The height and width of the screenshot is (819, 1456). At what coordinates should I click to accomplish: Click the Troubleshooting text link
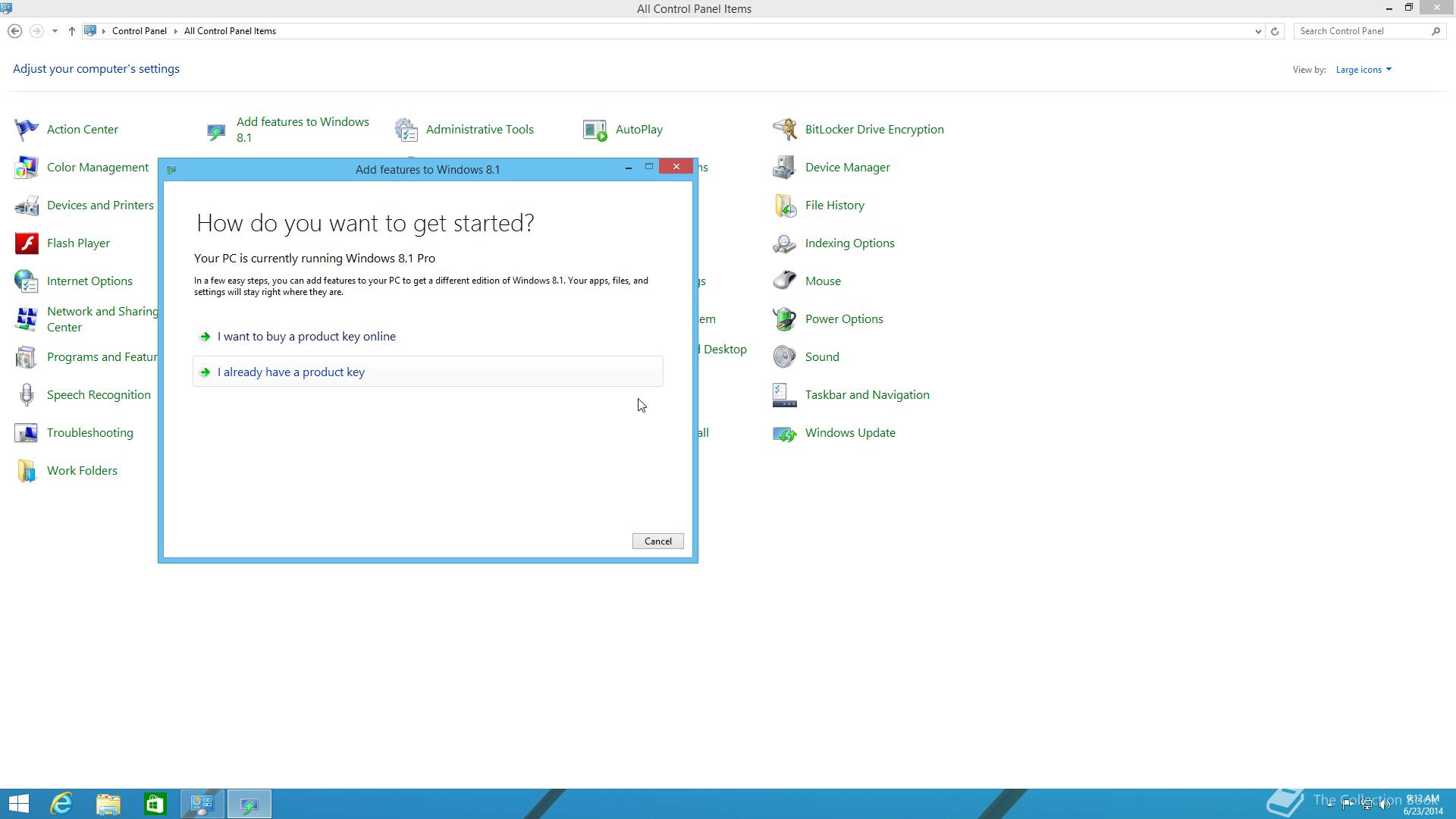[x=90, y=433]
